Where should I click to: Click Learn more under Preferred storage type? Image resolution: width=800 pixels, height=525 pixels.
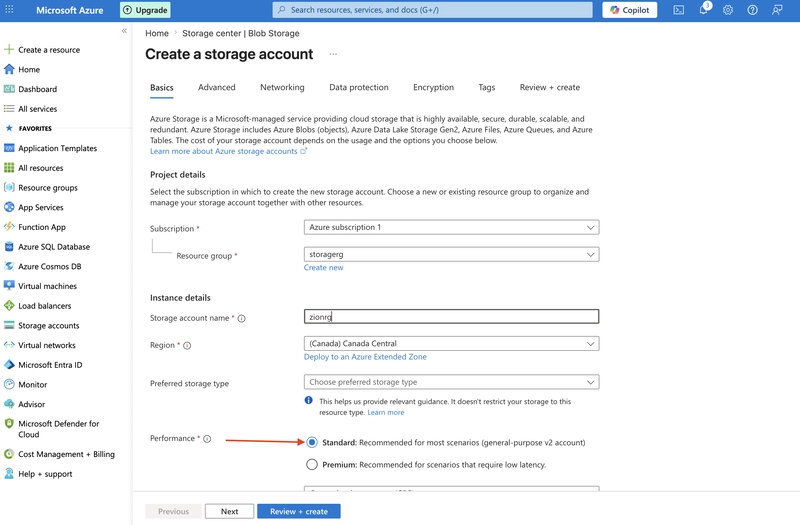[x=386, y=412]
